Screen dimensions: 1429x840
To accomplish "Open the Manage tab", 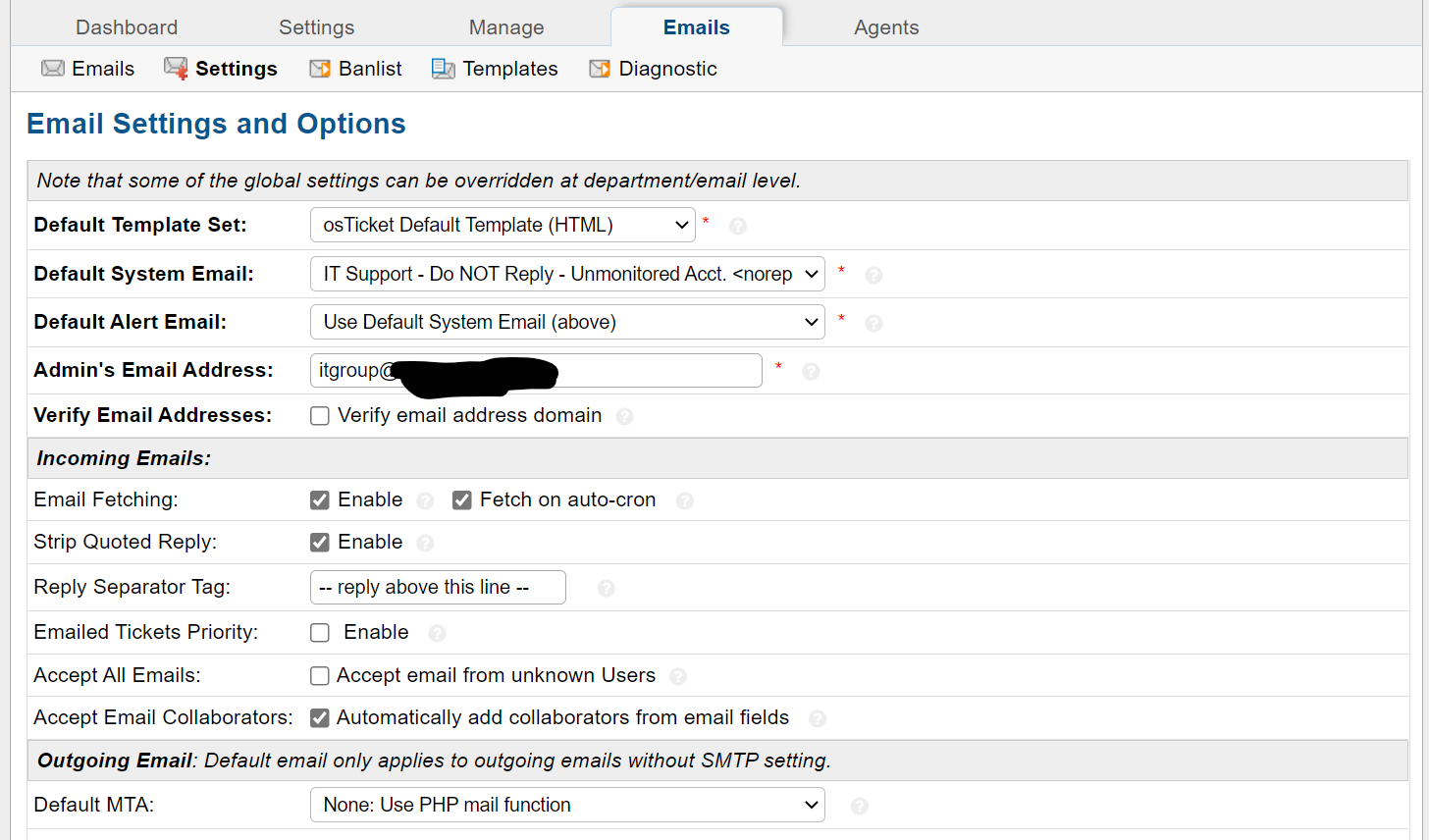I will [506, 27].
